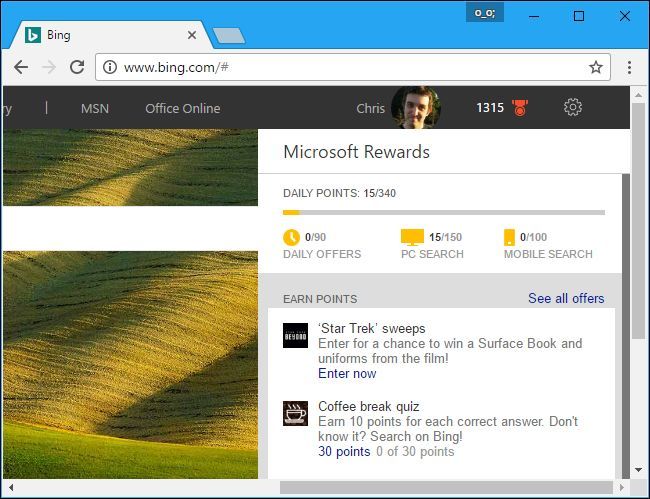Click the daily points progress bar
Viewport: 650px width, 499px height.
pos(444,213)
